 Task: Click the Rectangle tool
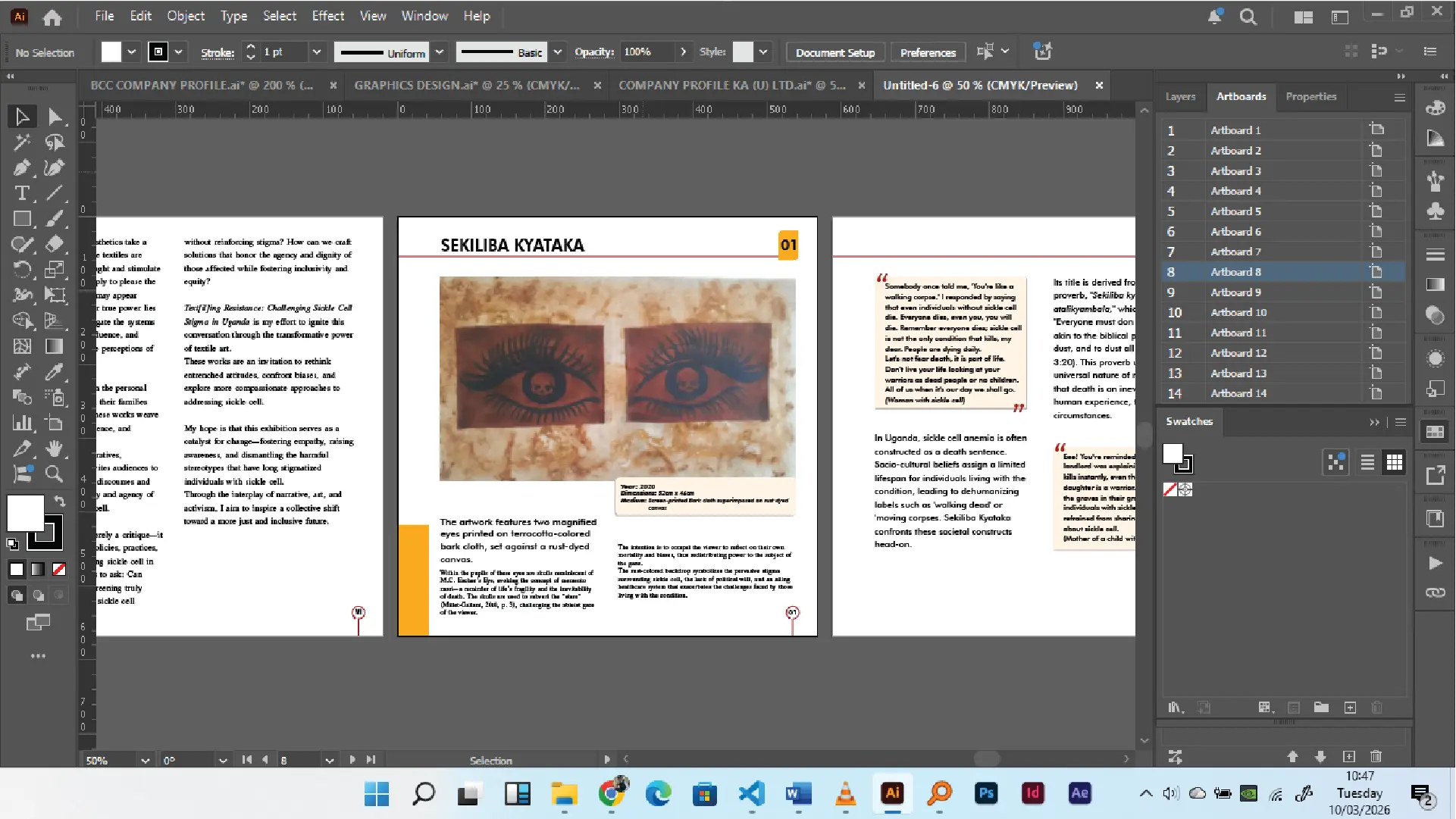point(22,219)
